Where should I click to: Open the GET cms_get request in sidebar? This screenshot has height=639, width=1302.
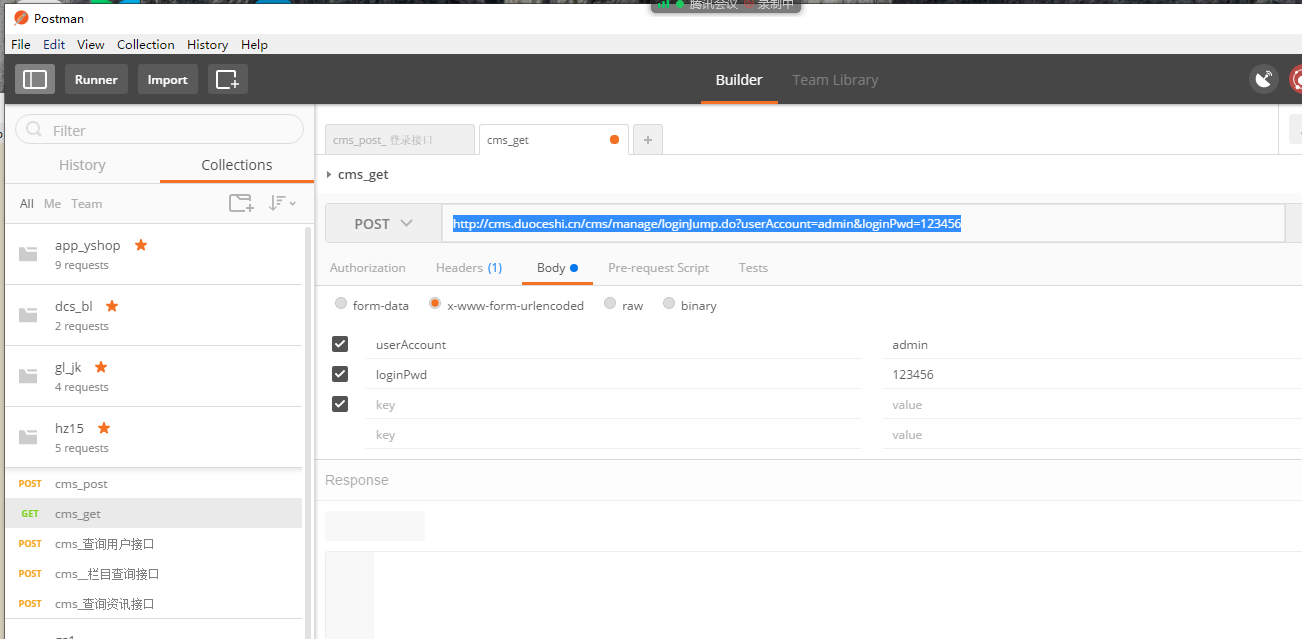[154, 513]
